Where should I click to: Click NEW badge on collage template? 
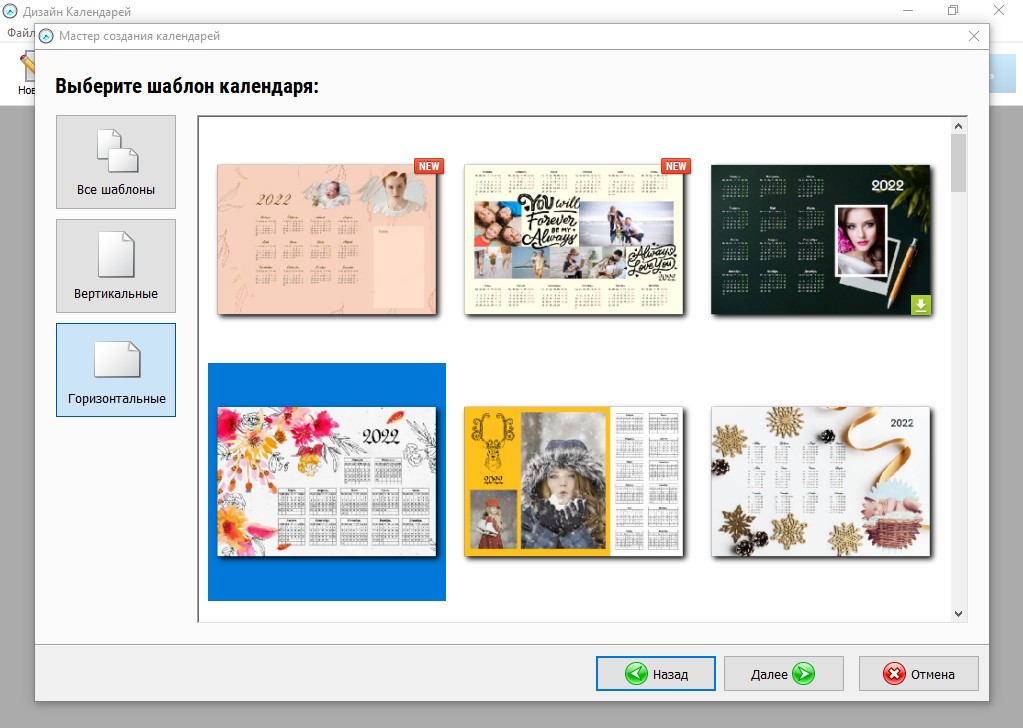click(x=676, y=166)
